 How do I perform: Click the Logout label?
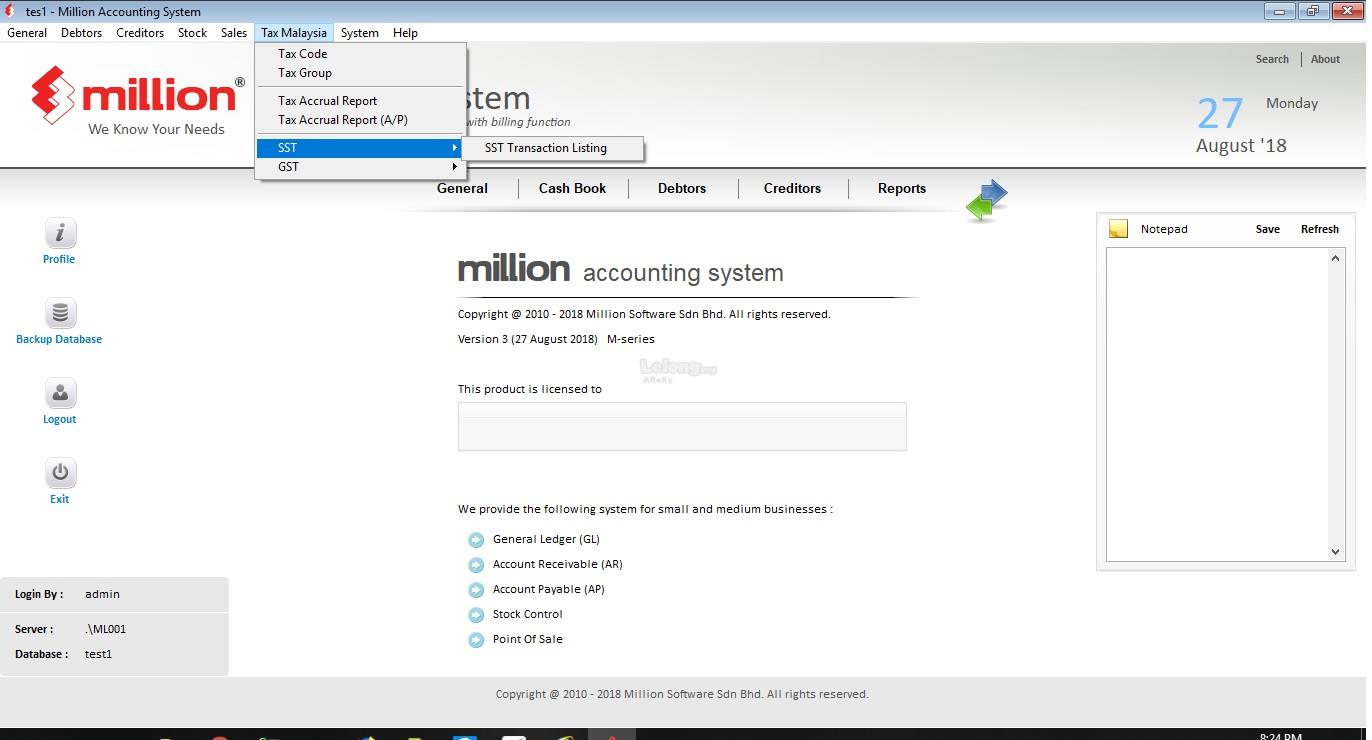coord(59,419)
